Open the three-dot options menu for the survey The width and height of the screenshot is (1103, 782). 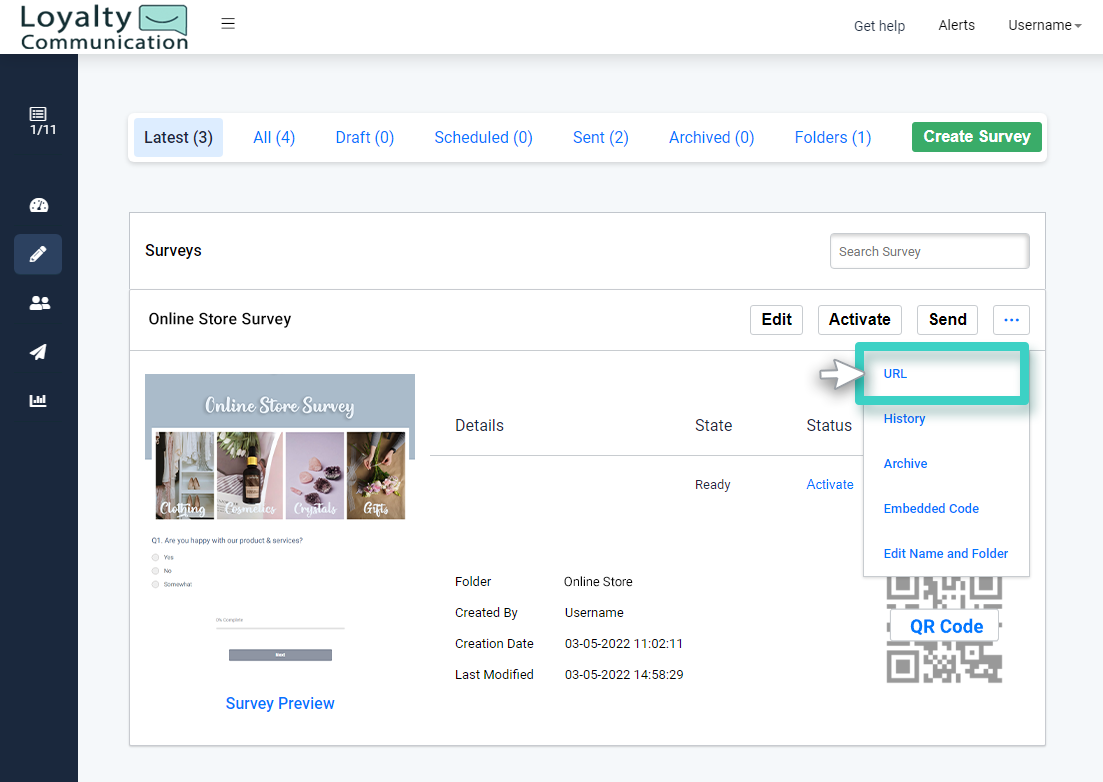pos(1011,319)
